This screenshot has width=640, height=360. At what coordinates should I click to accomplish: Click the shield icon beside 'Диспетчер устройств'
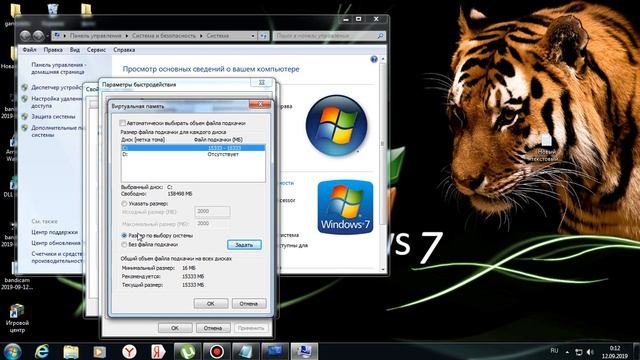pyautogui.click(x=24, y=87)
